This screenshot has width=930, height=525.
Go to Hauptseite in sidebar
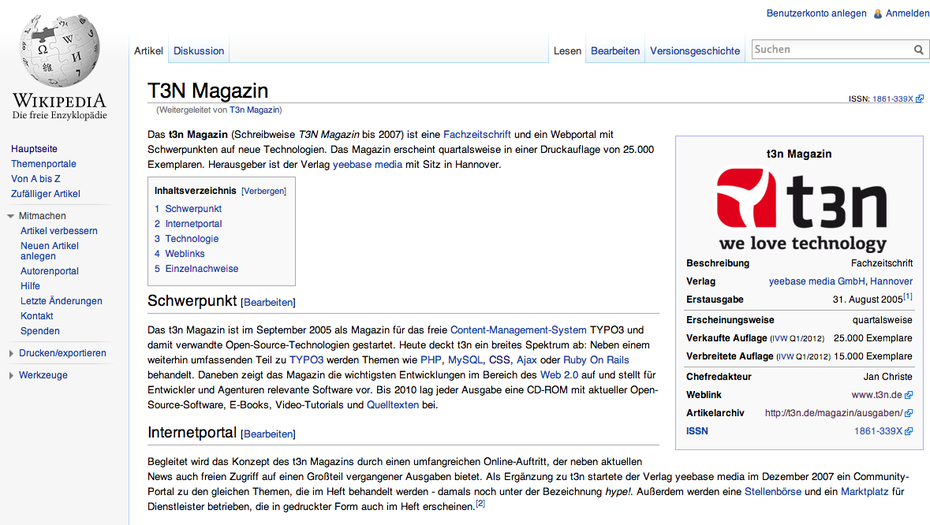click(34, 149)
